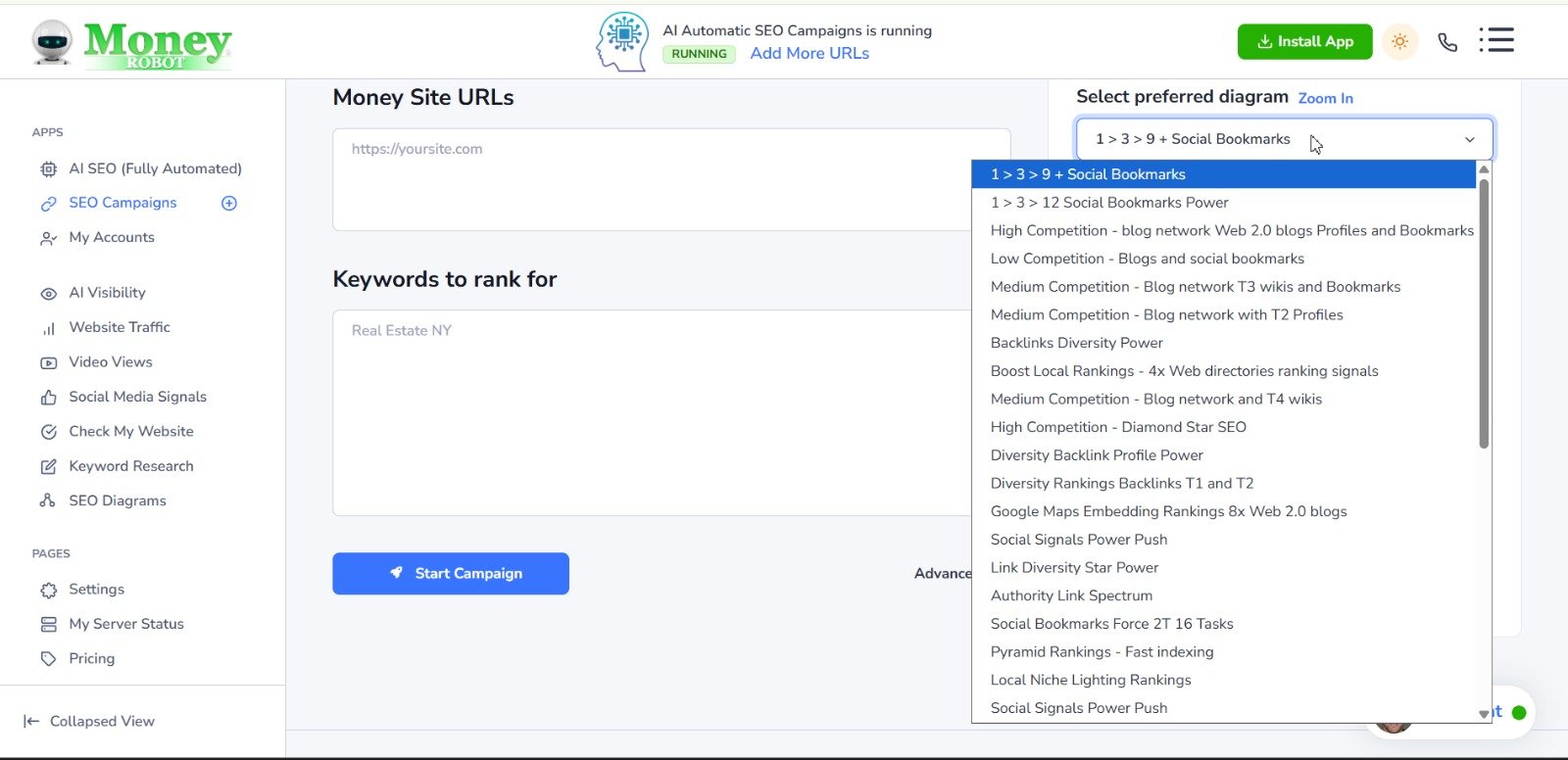
Task: Open AI SEO (Fully Automated) page
Action: tap(155, 168)
